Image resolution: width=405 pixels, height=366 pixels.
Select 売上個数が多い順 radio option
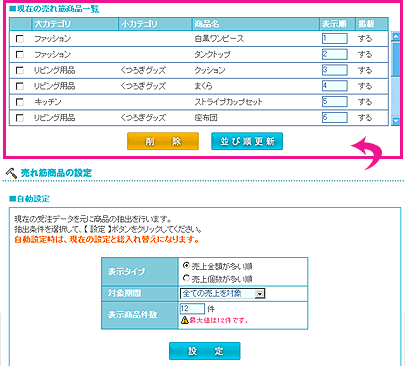coord(186,278)
